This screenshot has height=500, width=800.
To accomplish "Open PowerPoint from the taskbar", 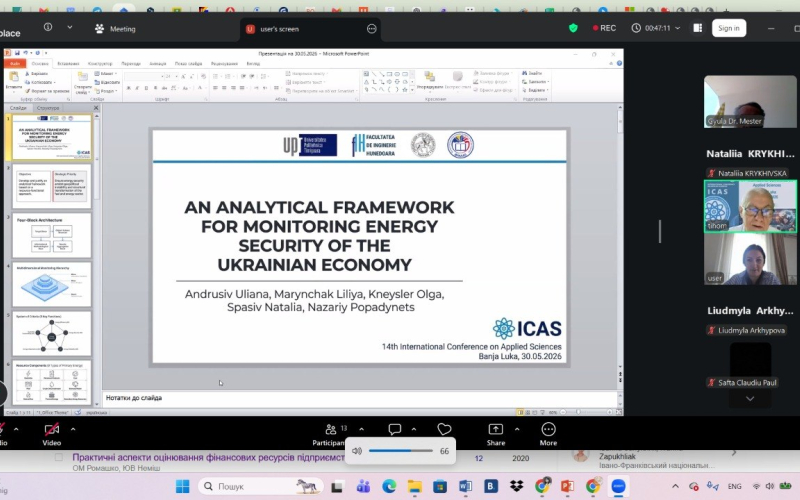I will click(567, 486).
